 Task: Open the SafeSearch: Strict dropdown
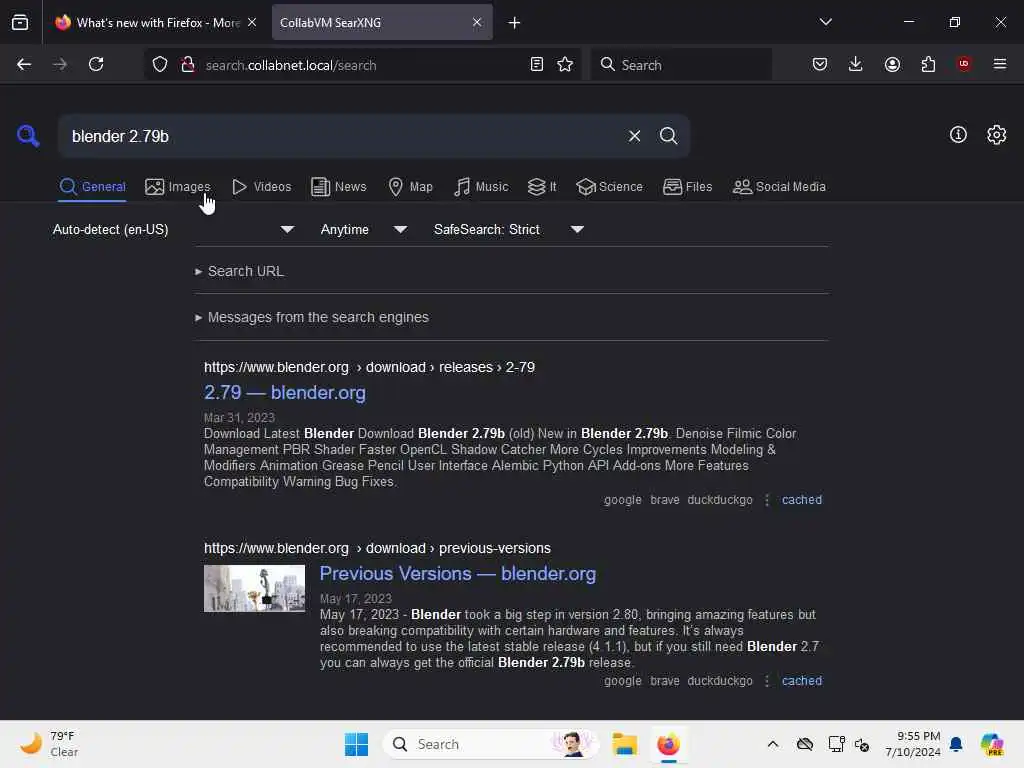pos(509,229)
